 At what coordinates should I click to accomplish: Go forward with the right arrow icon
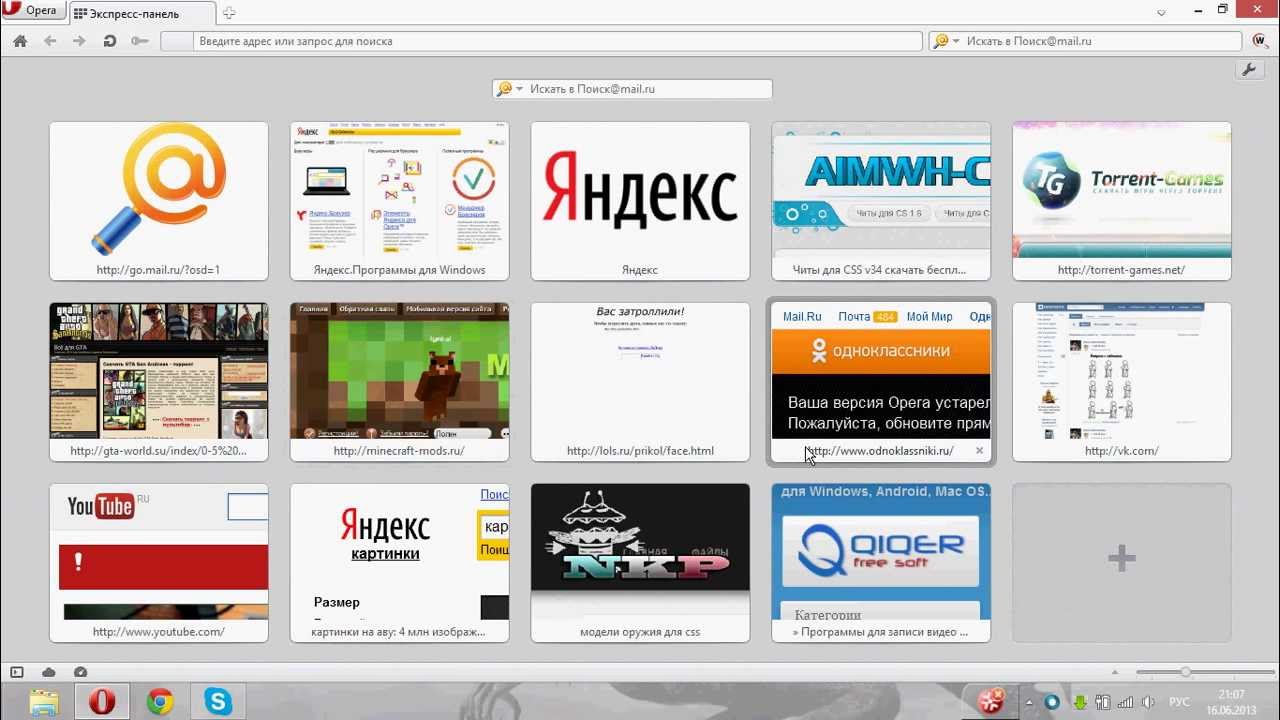79,41
